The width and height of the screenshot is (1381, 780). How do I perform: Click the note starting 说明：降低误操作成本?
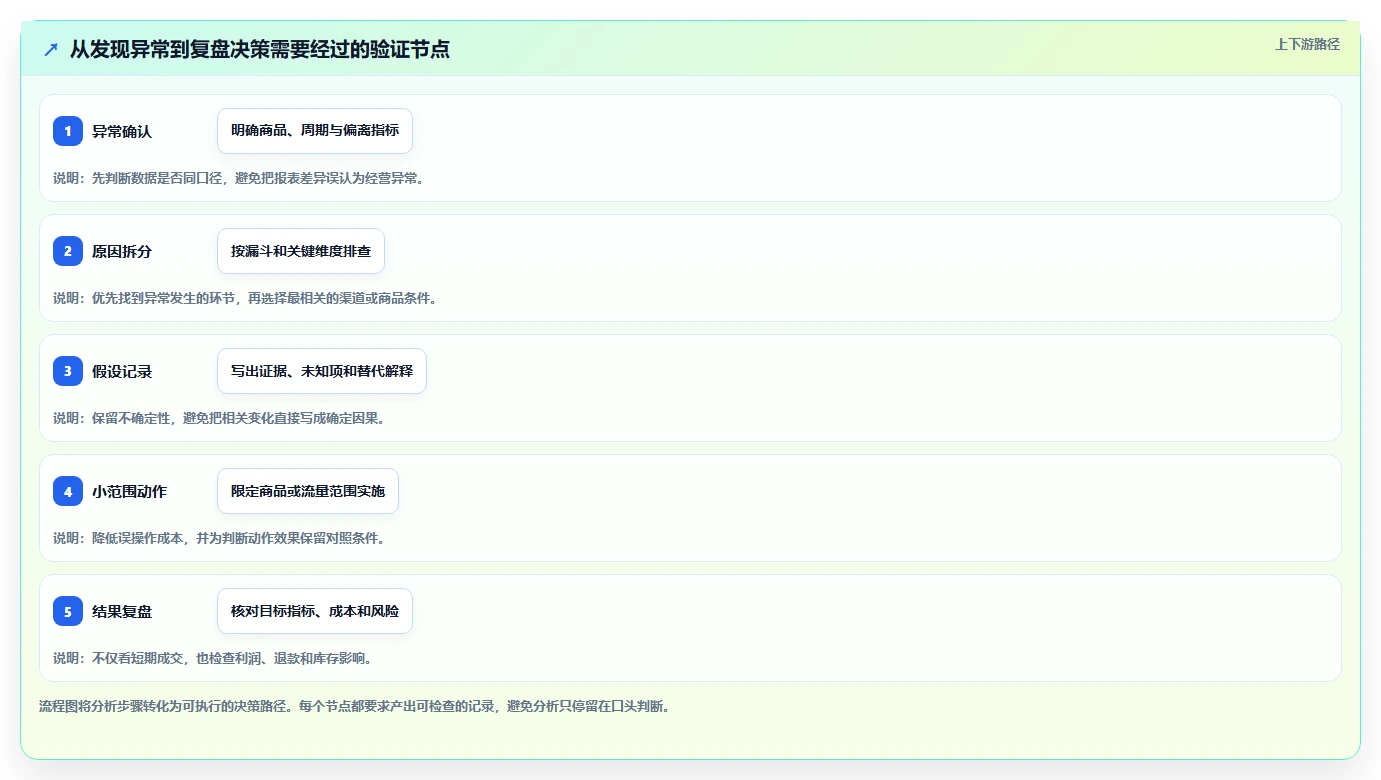tap(220, 538)
